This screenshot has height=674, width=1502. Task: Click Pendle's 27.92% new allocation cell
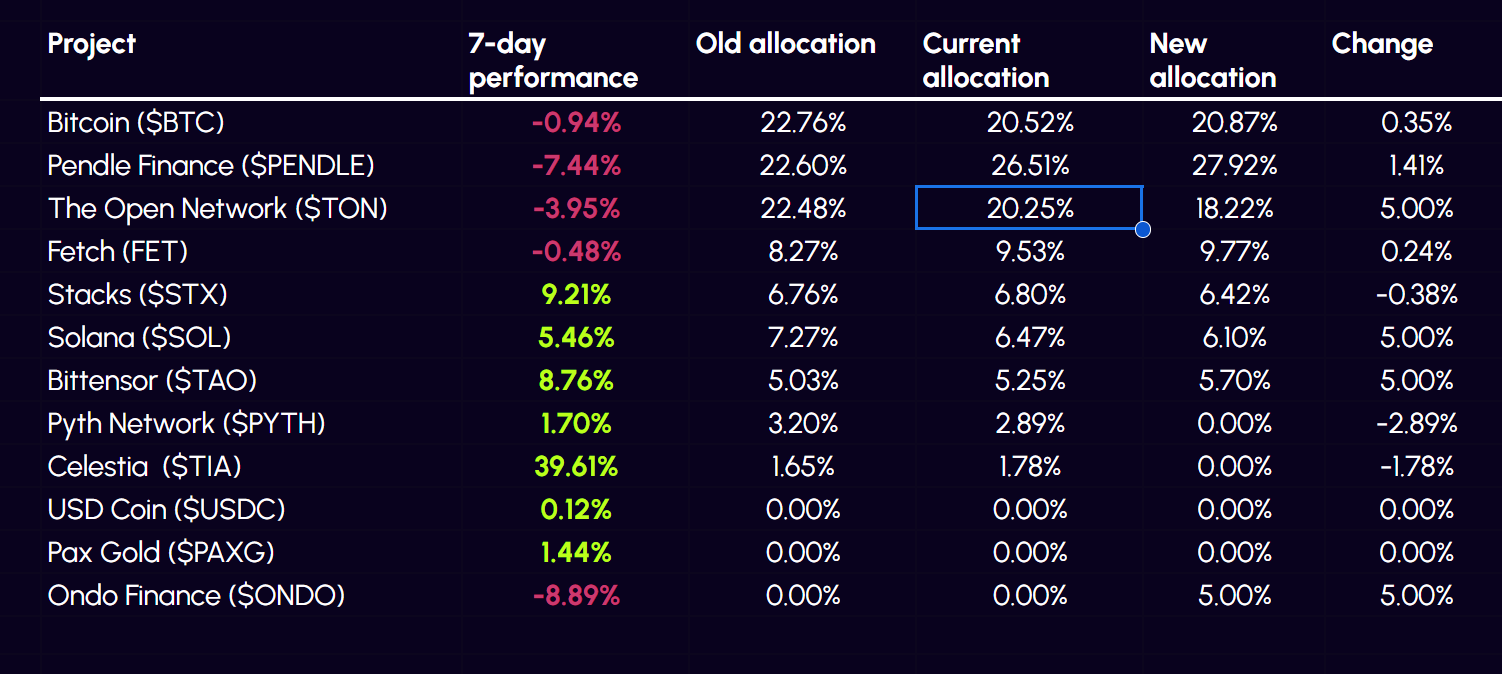(x=1234, y=166)
